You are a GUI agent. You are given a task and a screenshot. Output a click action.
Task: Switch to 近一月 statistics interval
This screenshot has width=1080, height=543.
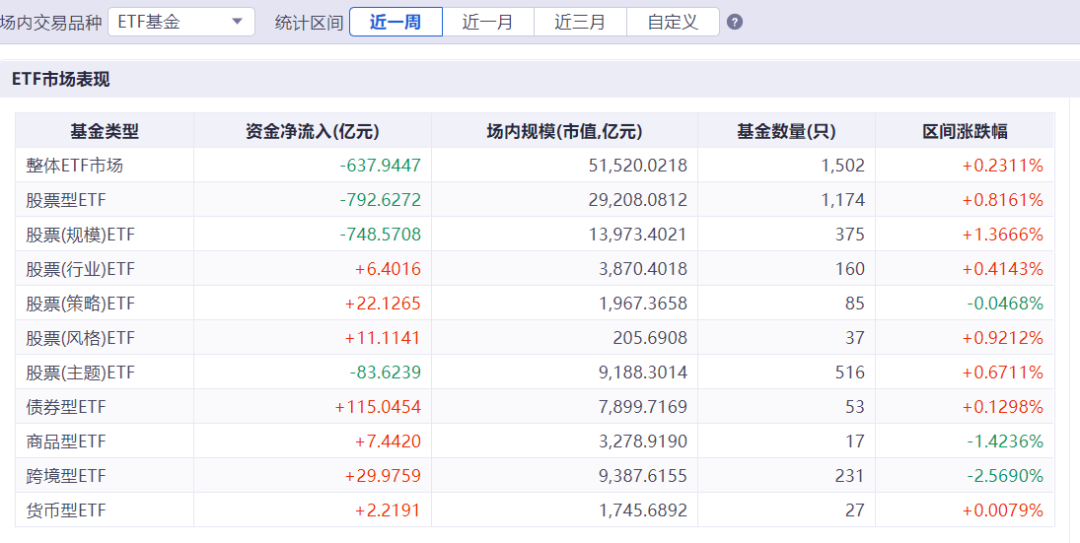pos(488,22)
